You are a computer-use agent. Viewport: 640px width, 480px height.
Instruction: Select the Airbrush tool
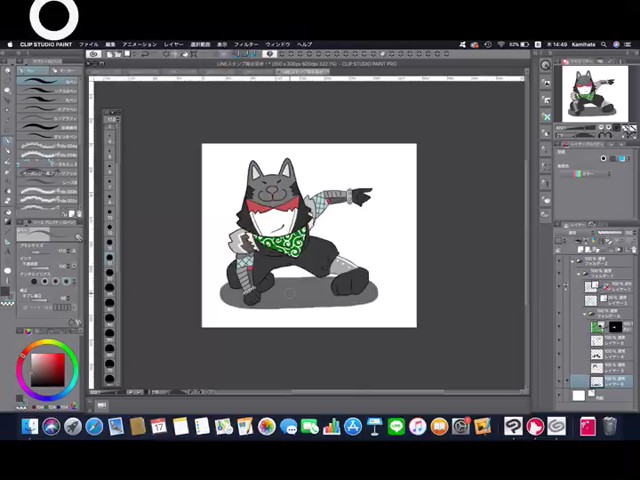point(7,171)
